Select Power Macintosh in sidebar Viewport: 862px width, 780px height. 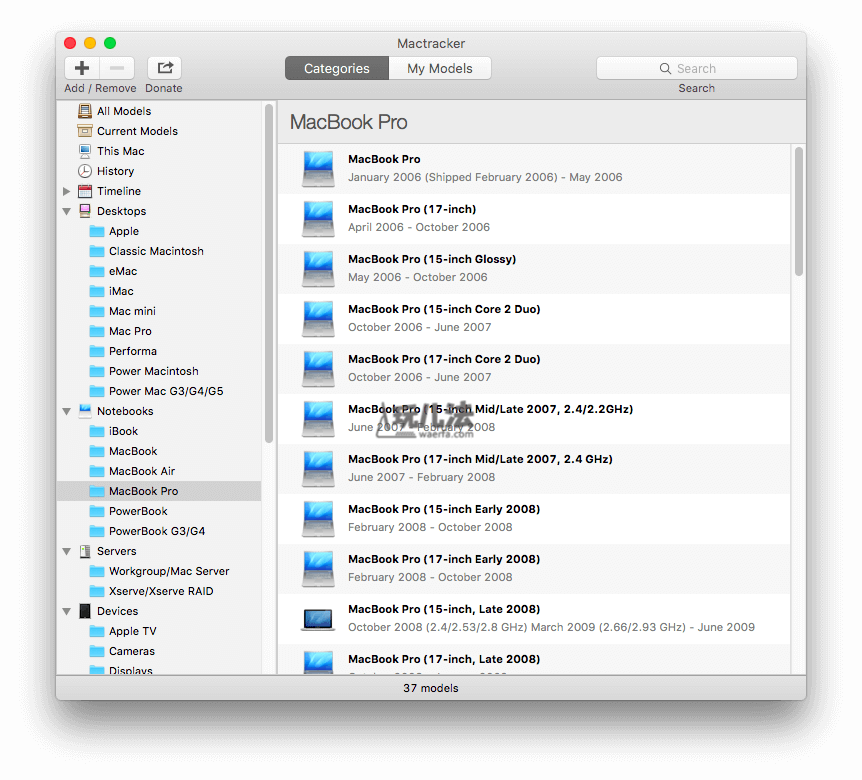159,371
